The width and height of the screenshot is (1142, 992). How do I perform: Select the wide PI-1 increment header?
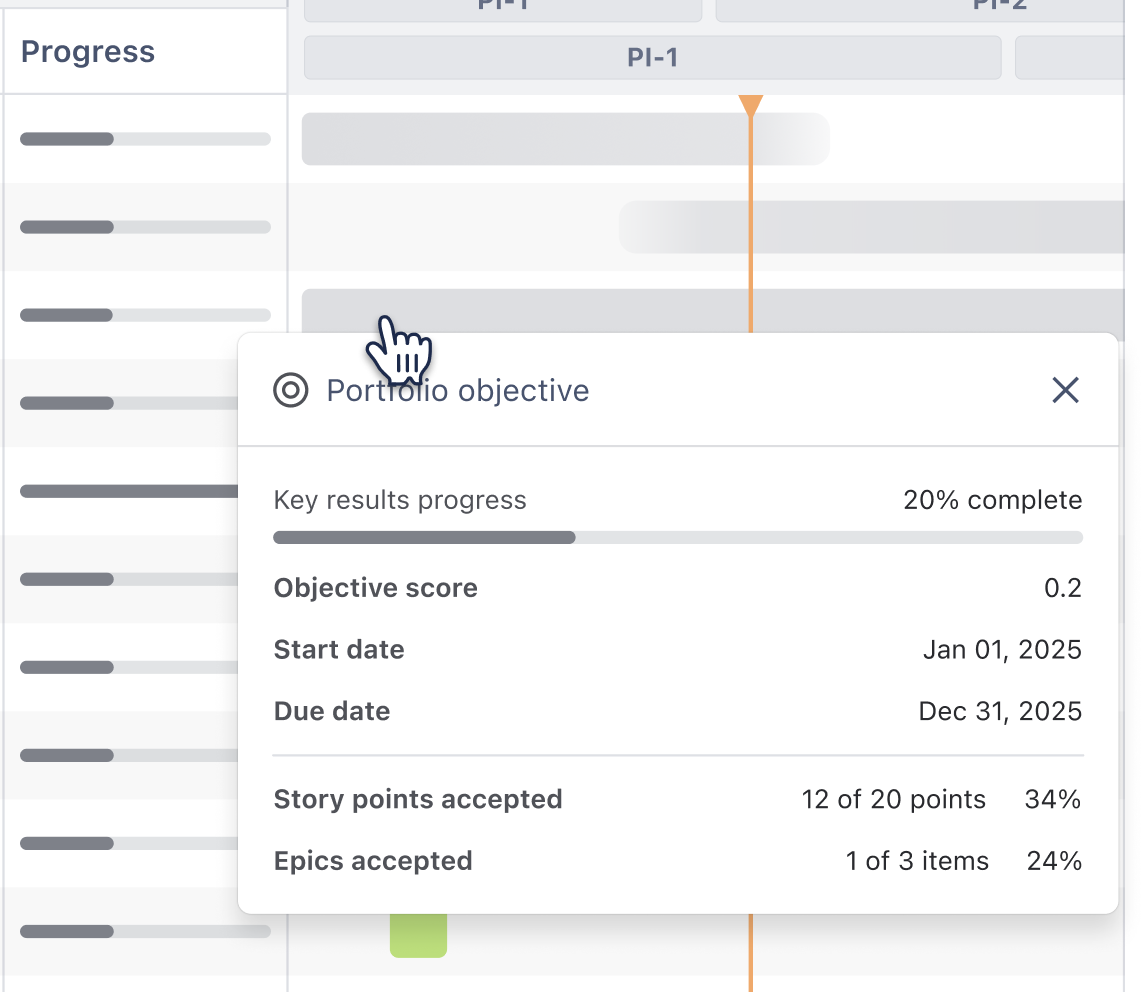(x=652, y=58)
